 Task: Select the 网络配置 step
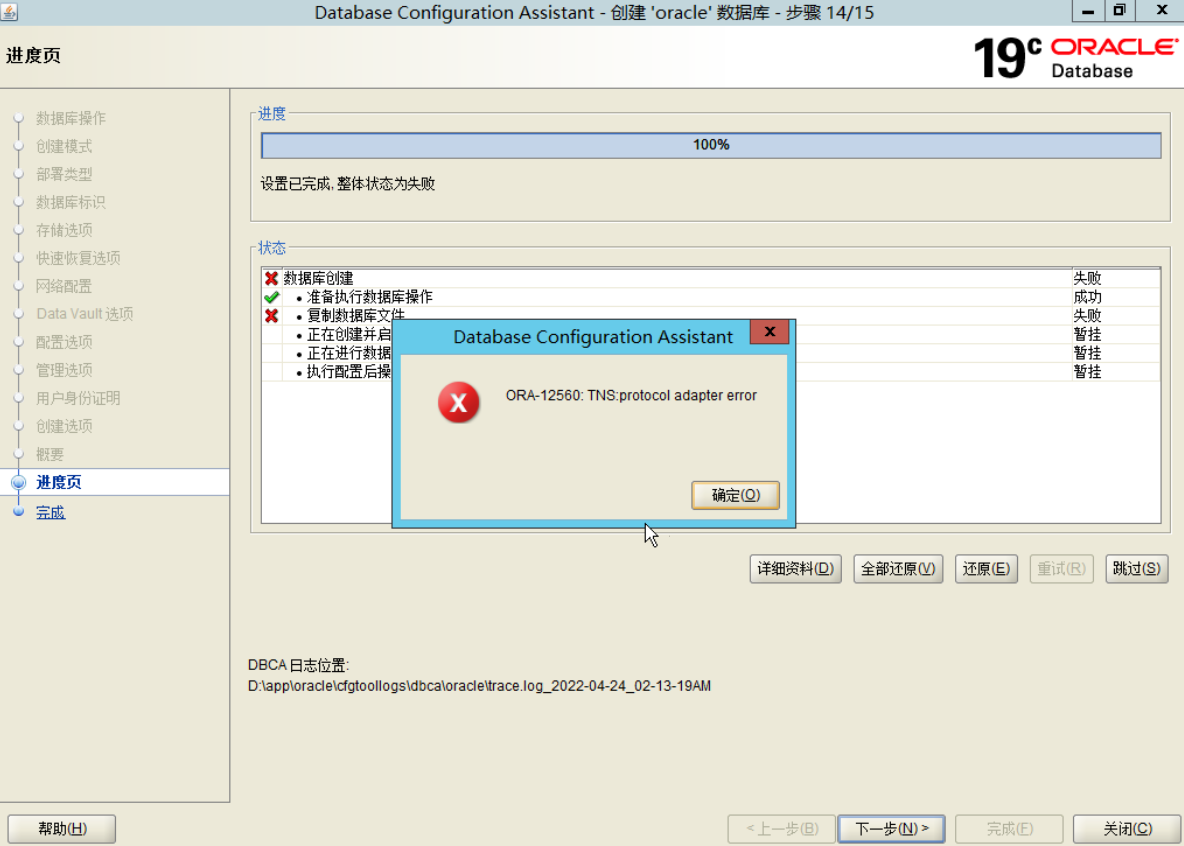pyautogui.click(x=64, y=286)
